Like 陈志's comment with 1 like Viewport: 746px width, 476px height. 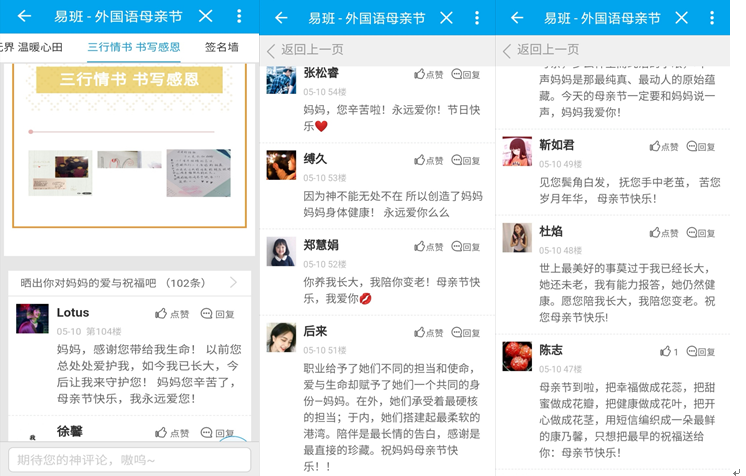[668, 351]
